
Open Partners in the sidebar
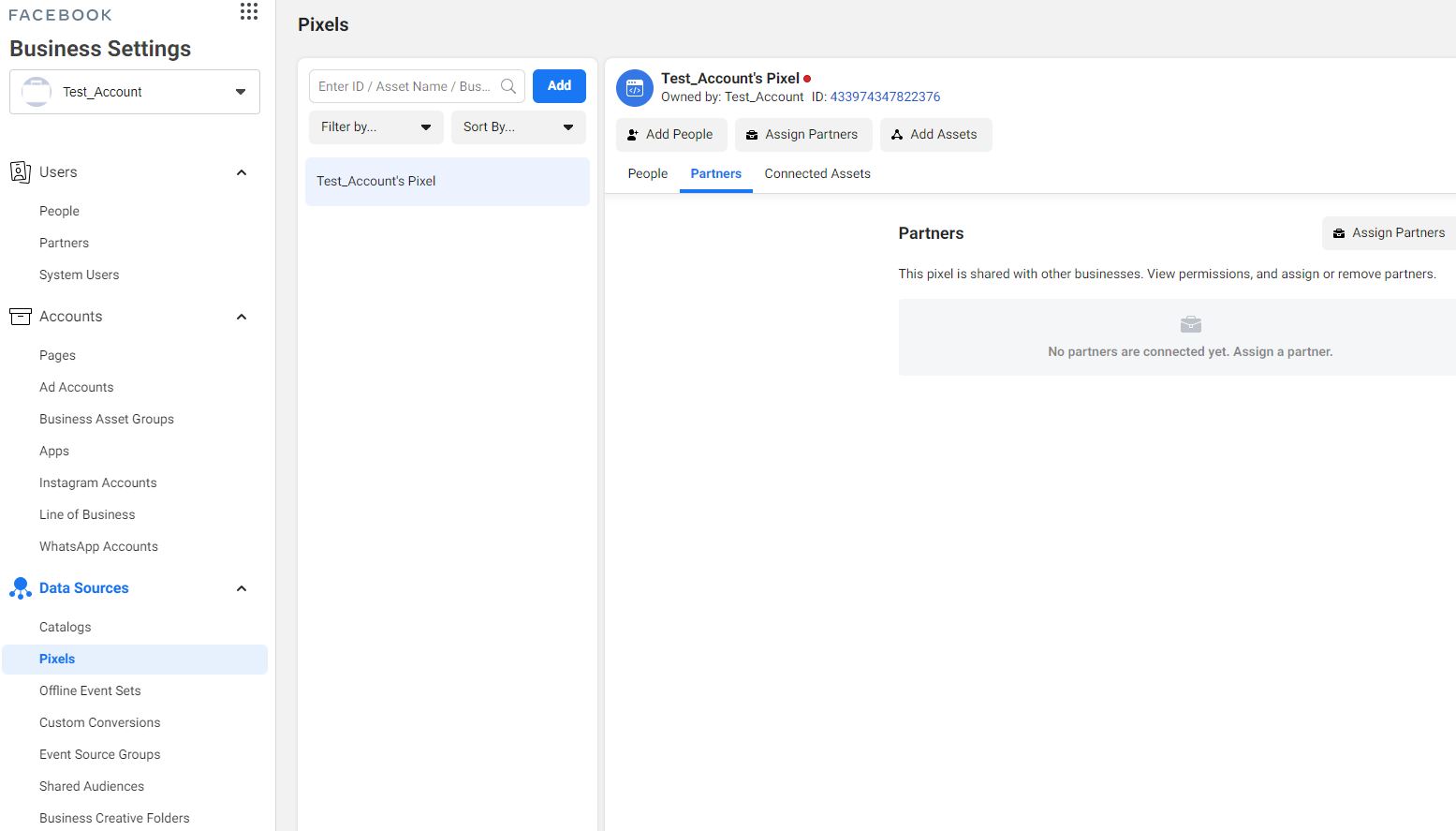(x=64, y=243)
